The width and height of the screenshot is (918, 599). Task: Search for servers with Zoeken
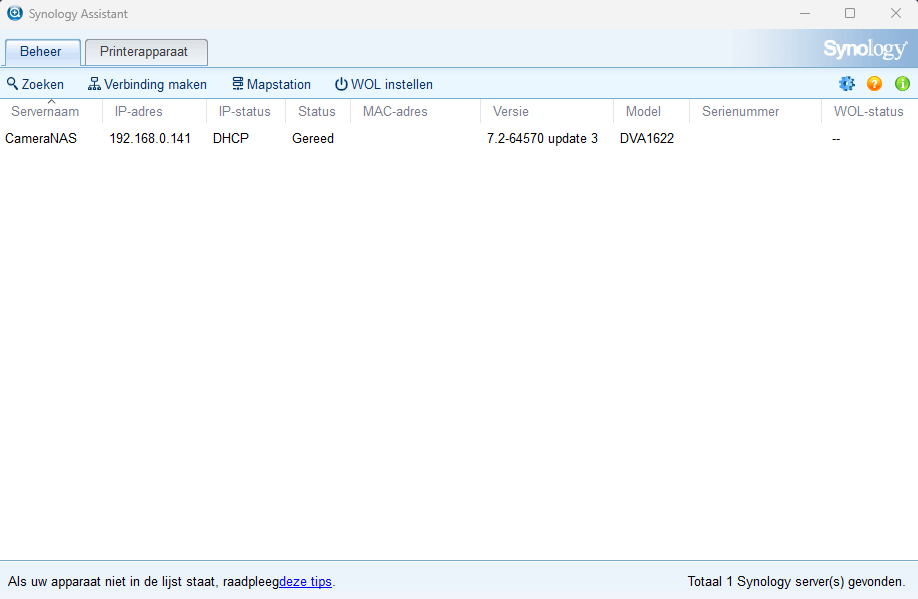35,84
